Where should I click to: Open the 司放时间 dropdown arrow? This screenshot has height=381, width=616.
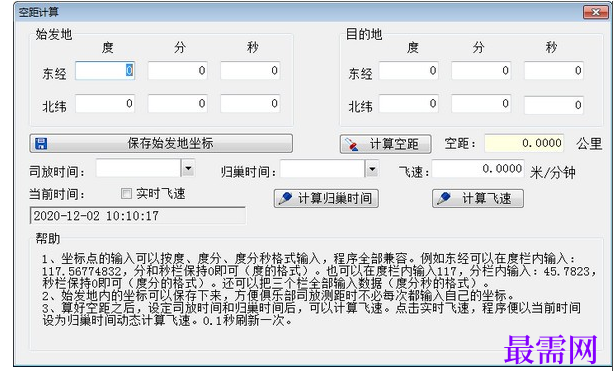pyautogui.click(x=188, y=169)
